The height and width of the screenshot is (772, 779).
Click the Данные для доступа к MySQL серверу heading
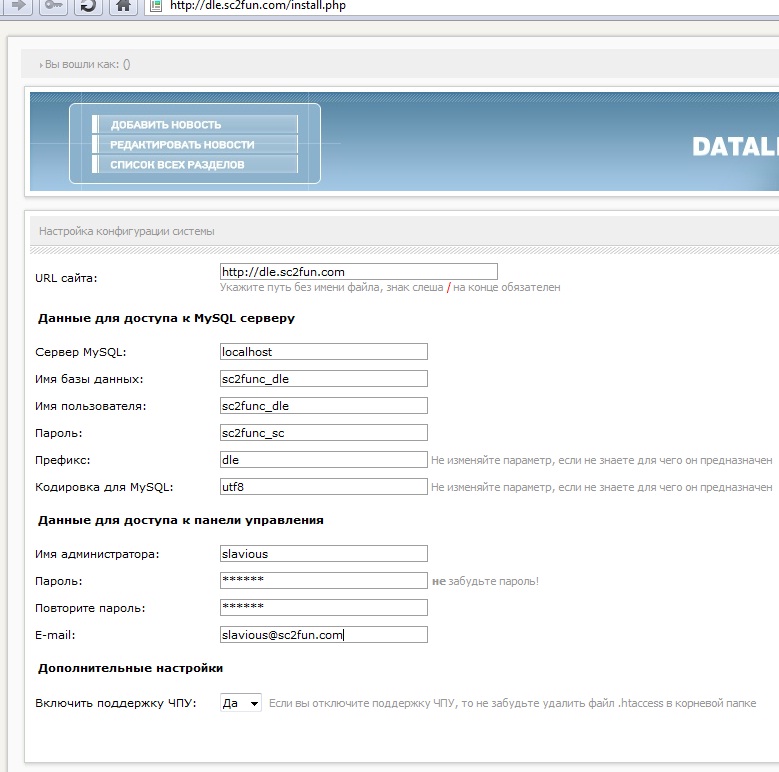pyautogui.click(x=166, y=318)
